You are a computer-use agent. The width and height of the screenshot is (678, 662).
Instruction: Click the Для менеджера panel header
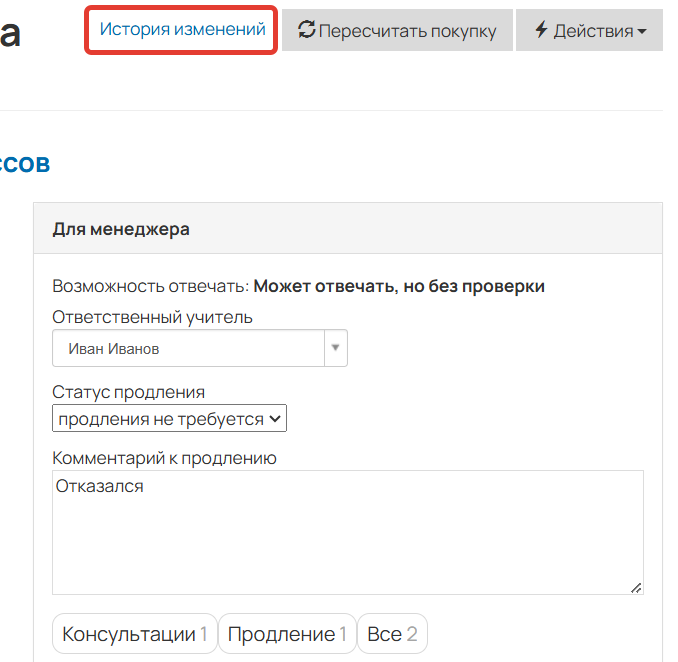pyautogui.click(x=348, y=228)
